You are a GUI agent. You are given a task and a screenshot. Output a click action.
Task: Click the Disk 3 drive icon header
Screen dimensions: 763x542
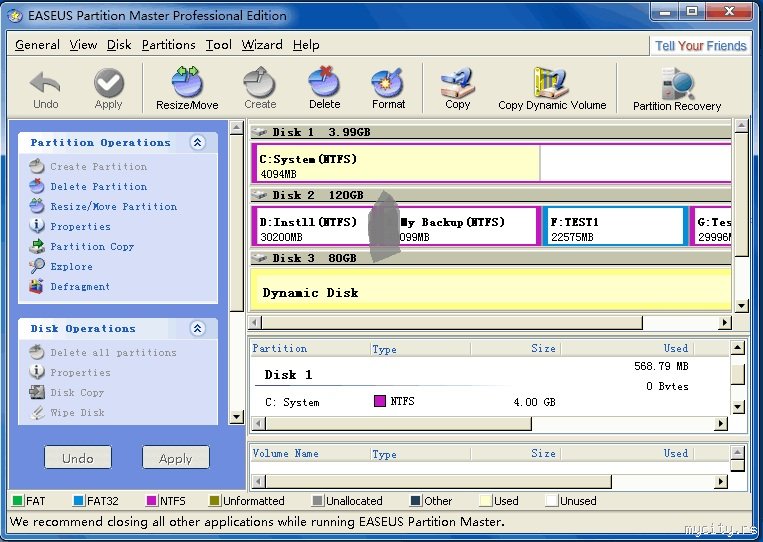pyautogui.click(x=260, y=258)
